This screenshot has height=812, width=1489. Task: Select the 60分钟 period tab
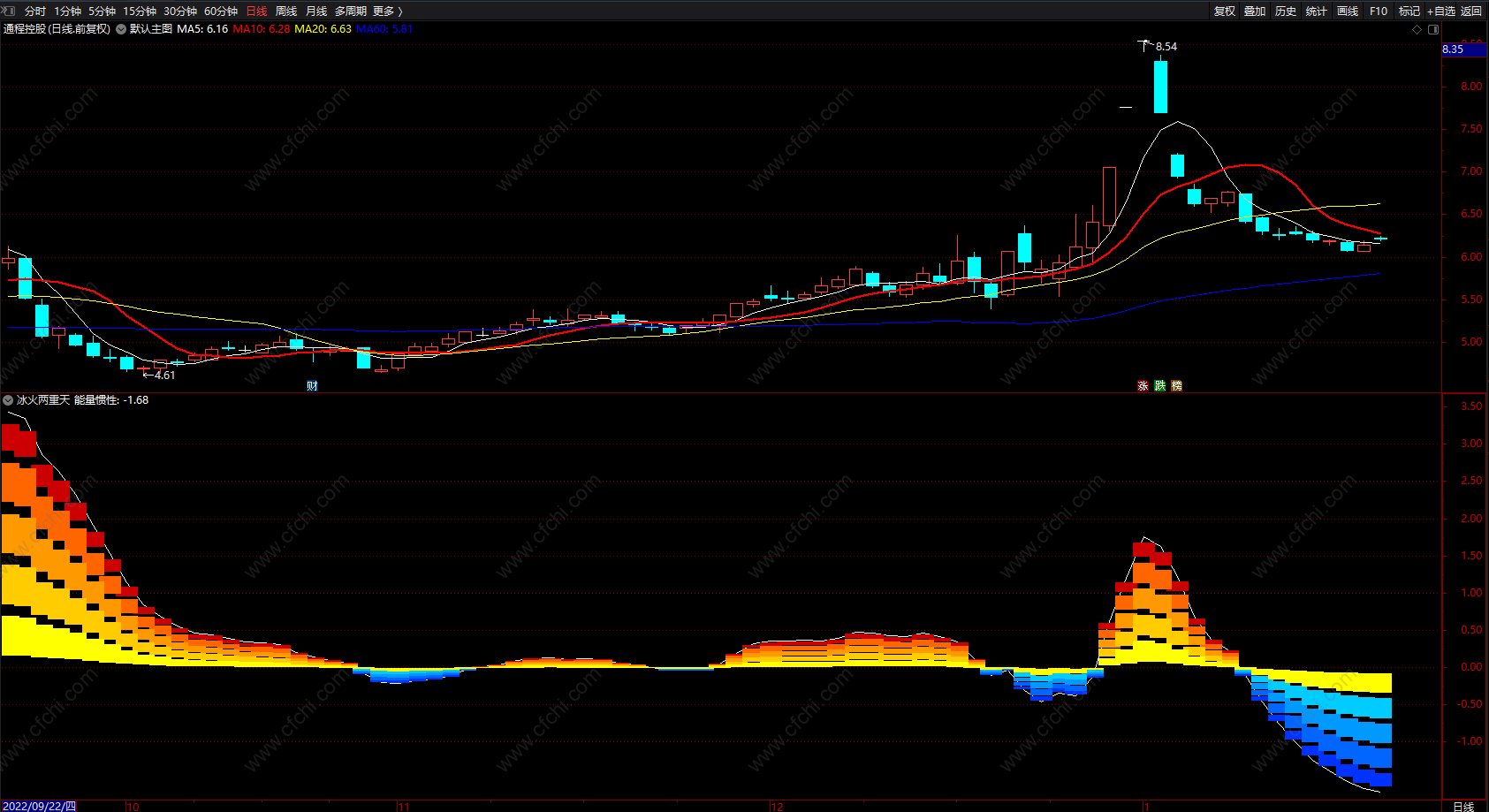coord(221,11)
